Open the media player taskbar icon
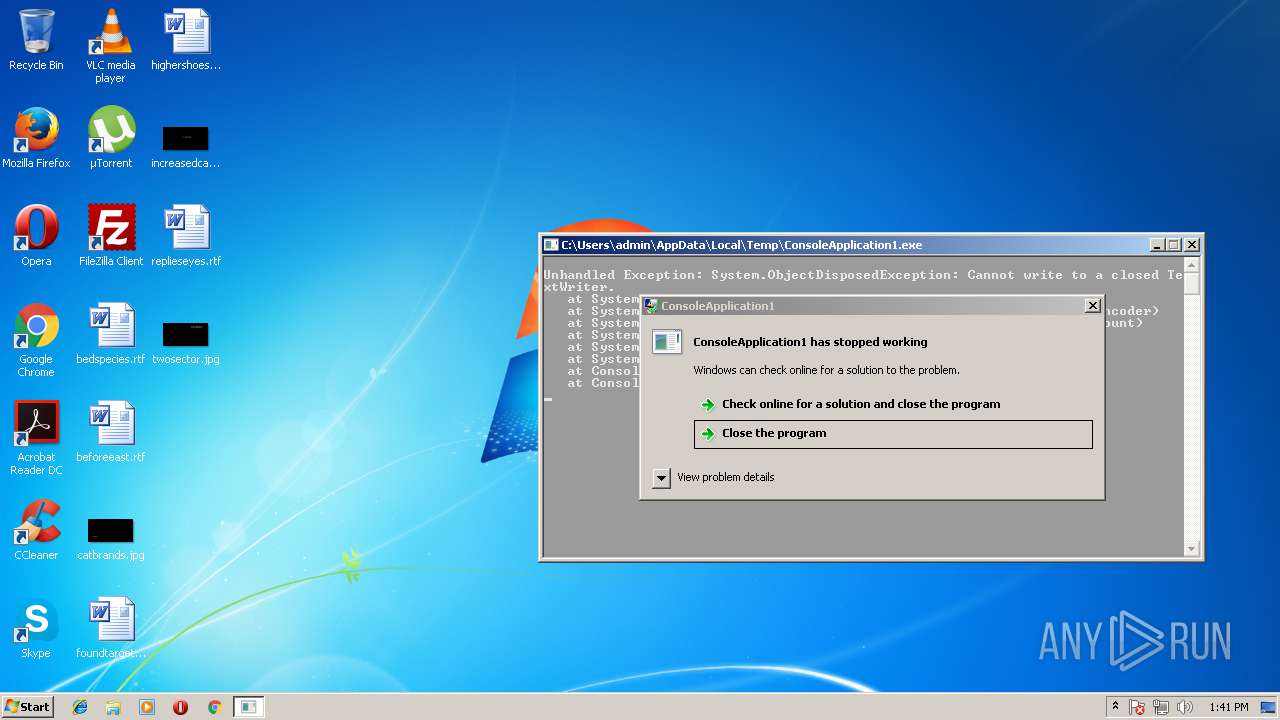Image resolution: width=1280 pixels, height=720 pixels. tap(147, 707)
